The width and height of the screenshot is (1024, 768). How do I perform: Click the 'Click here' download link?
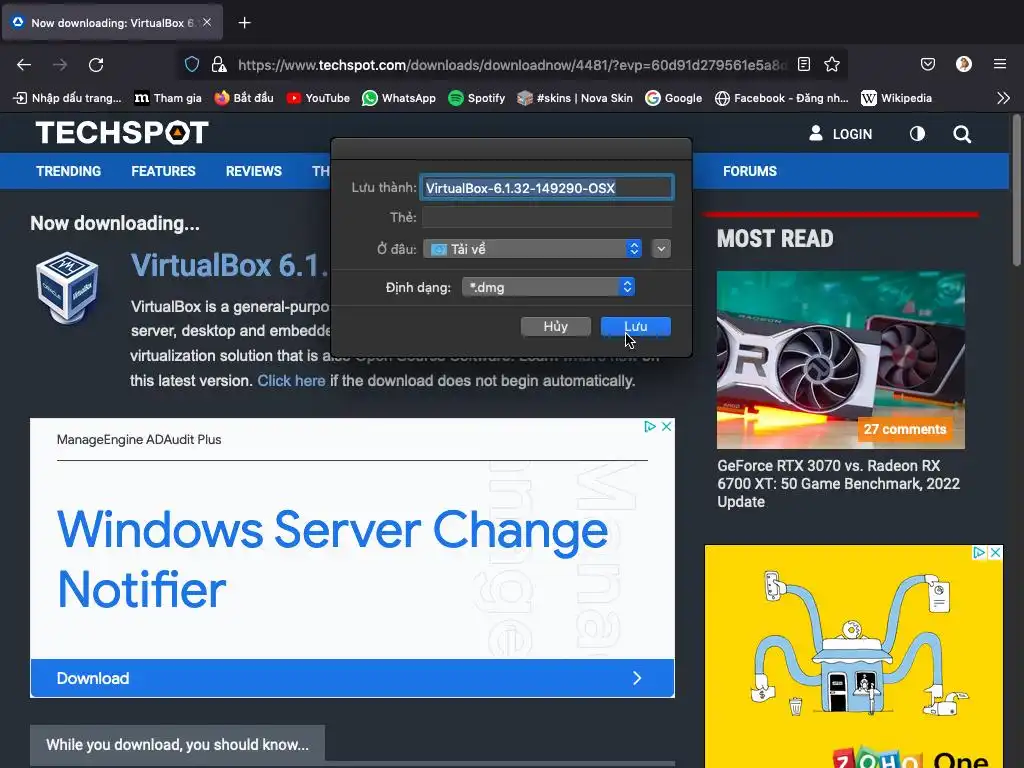click(291, 381)
